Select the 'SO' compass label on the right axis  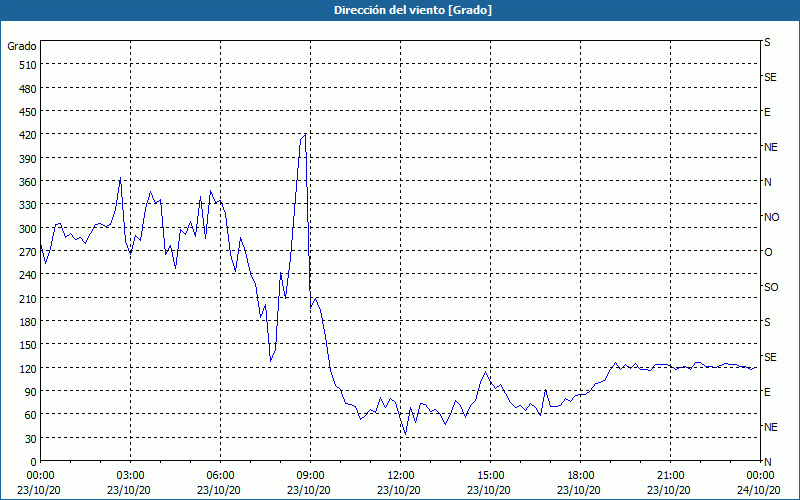[771, 287]
